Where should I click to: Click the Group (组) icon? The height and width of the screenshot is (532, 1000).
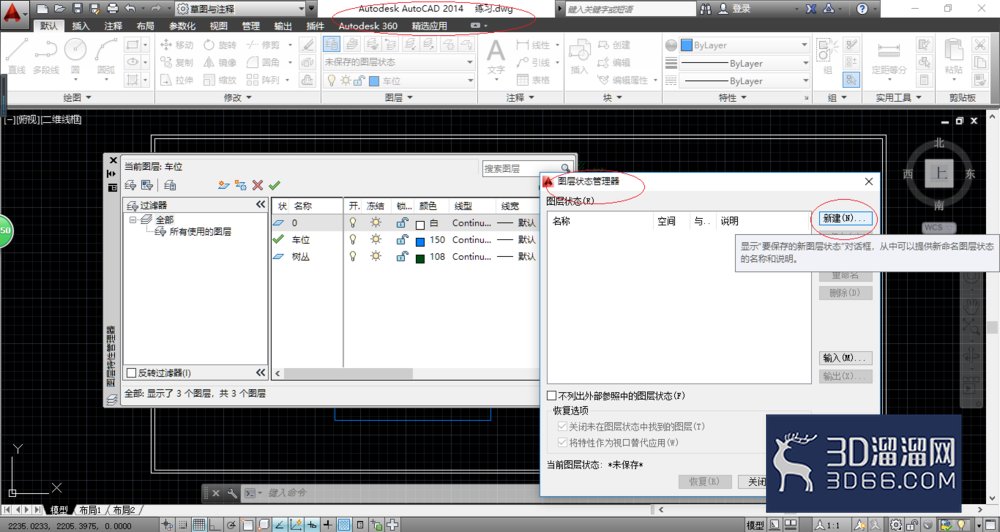pos(827,56)
